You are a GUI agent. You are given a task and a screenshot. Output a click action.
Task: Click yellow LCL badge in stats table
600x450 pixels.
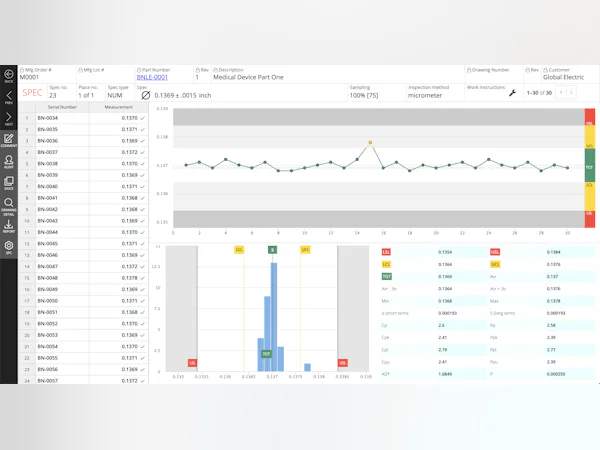386,264
